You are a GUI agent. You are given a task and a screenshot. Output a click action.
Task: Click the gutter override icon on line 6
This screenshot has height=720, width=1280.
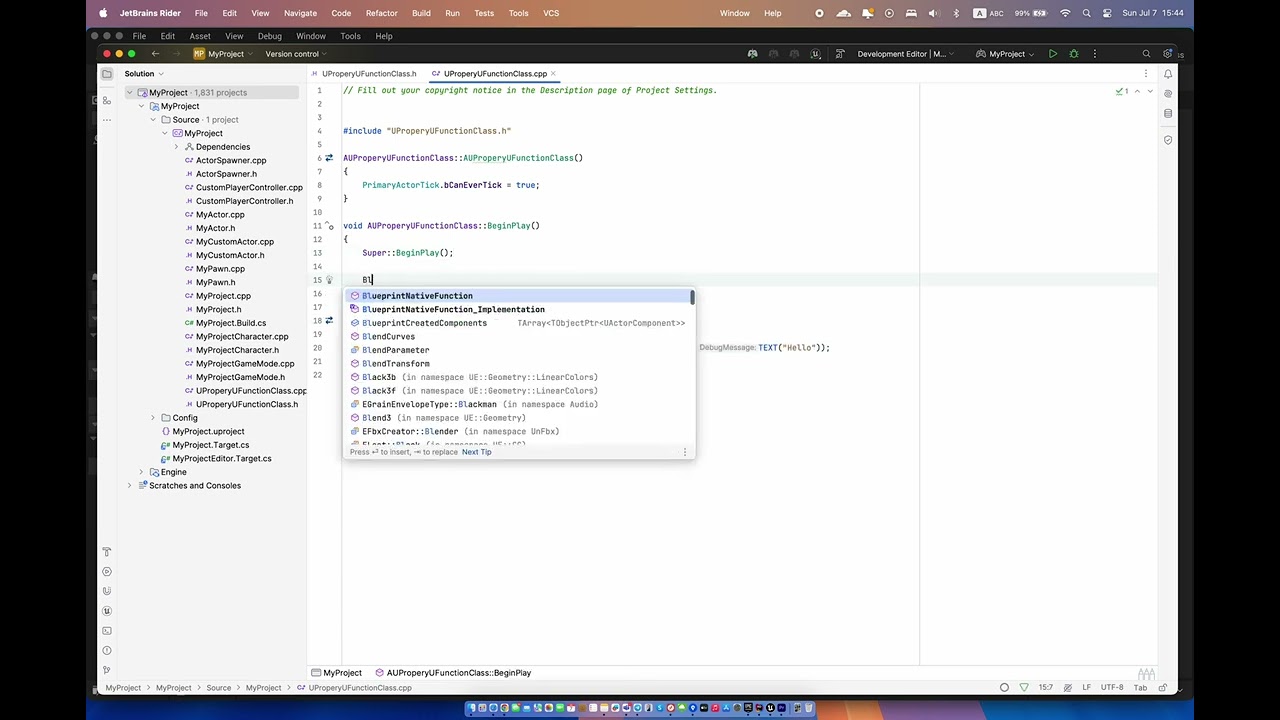pos(329,158)
